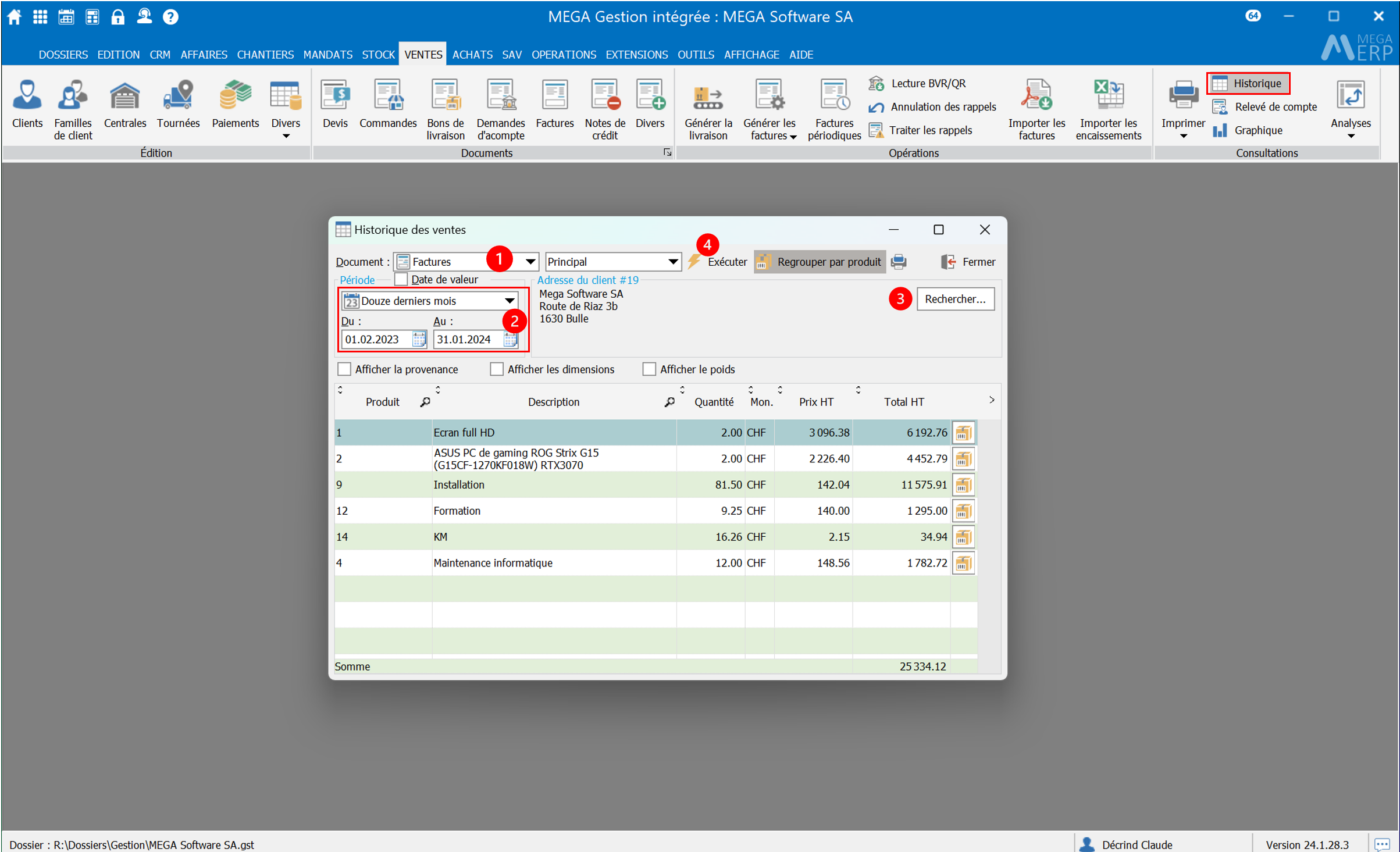This screenshot has width=1400, height=852.
Task: Open Bons de livraison
Action: coord(446,110)
